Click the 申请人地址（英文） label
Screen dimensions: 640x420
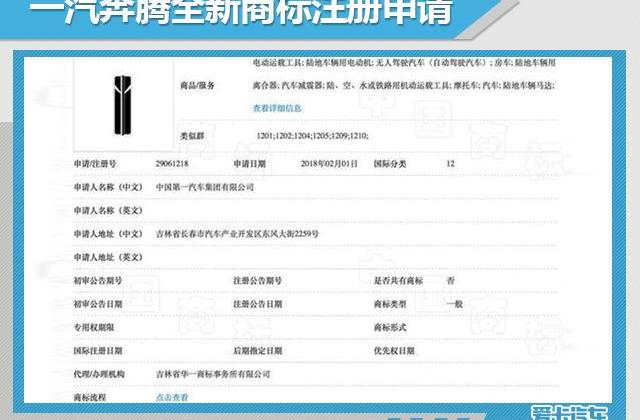pos(108,257)
